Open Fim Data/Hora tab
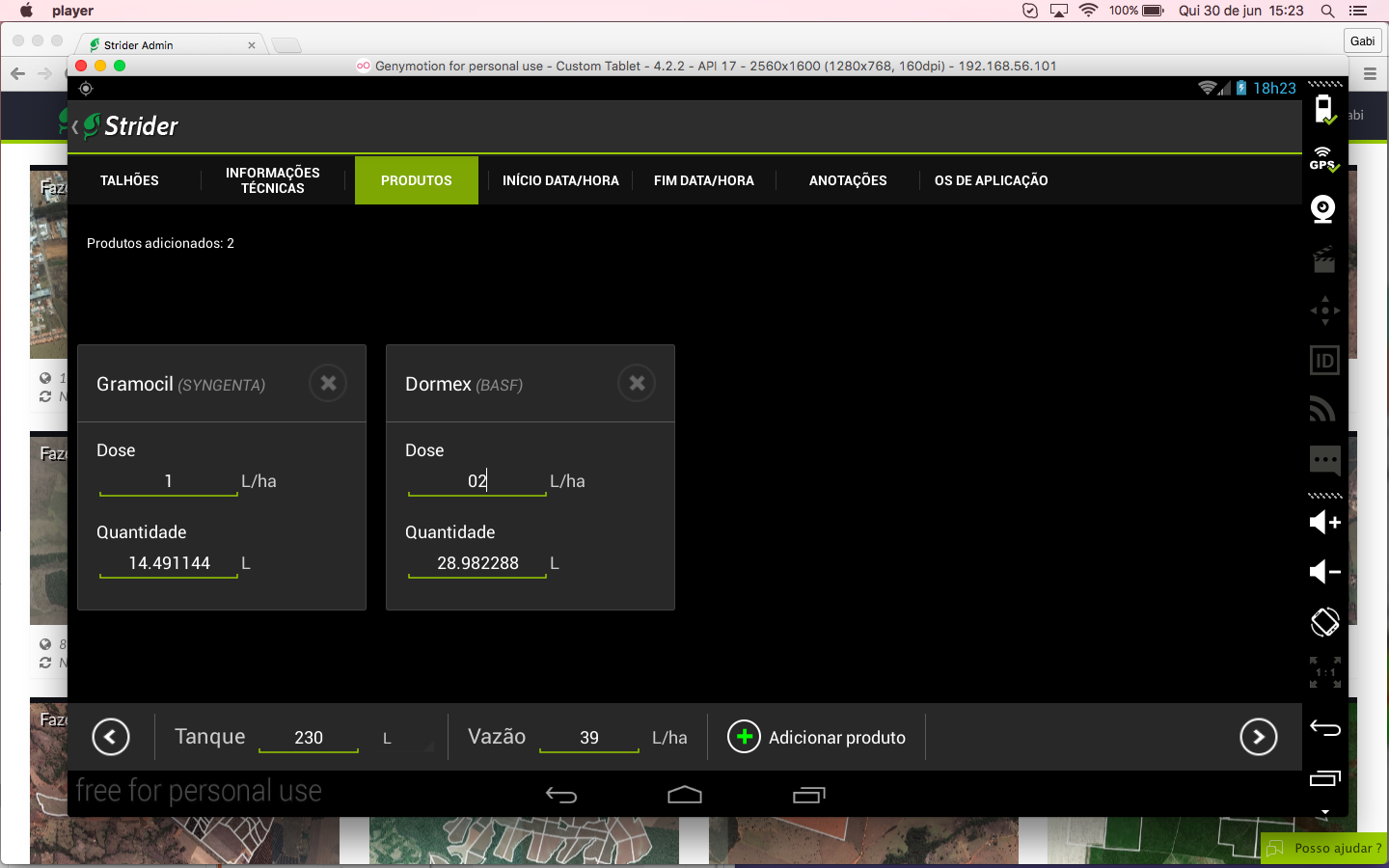Image resolution: width=1389 pixels, height=868 pixels. pos(704,180)
